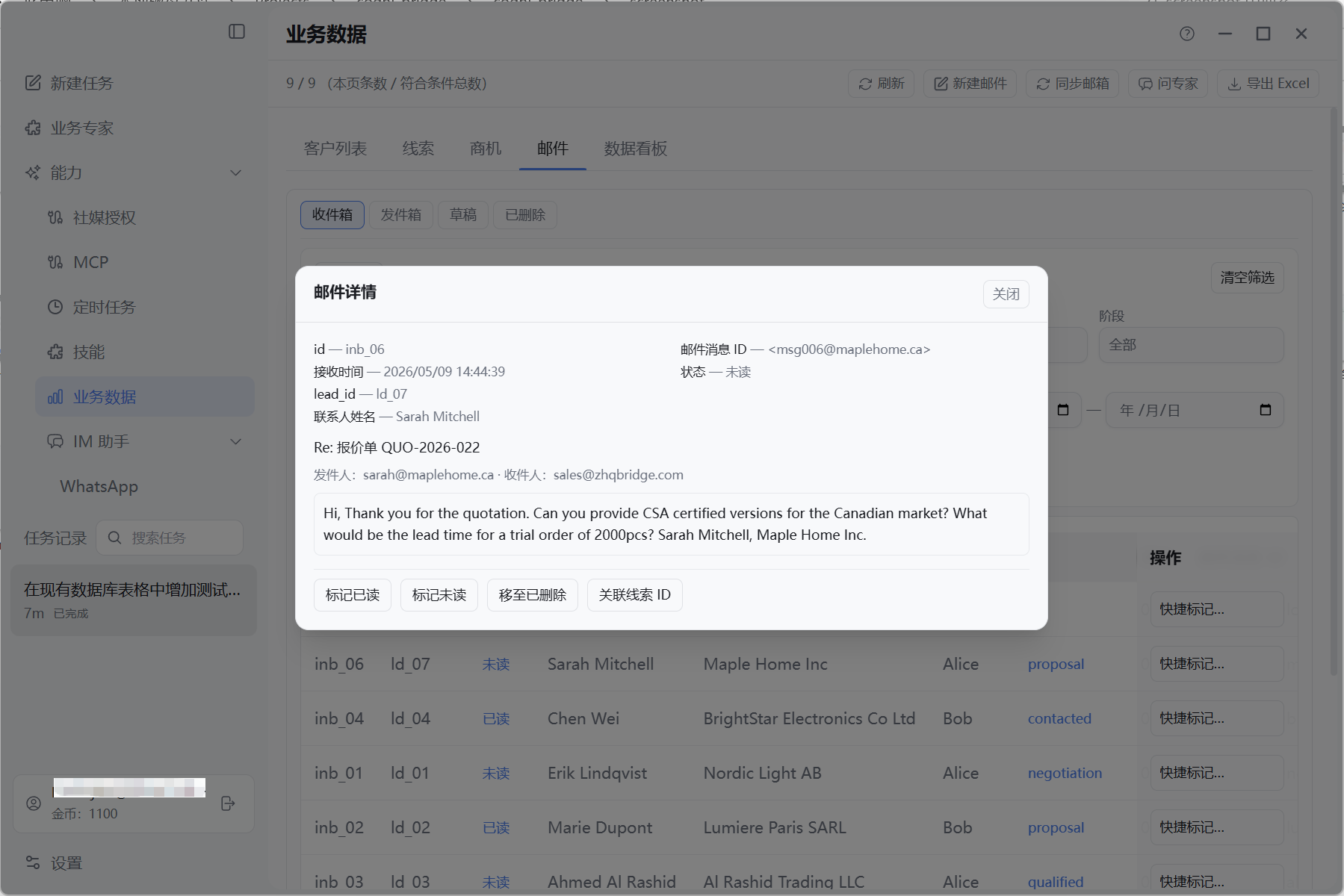1344x896 pixels.
Task: Switch to 商机 tab
Action: (x=486, y=149)
